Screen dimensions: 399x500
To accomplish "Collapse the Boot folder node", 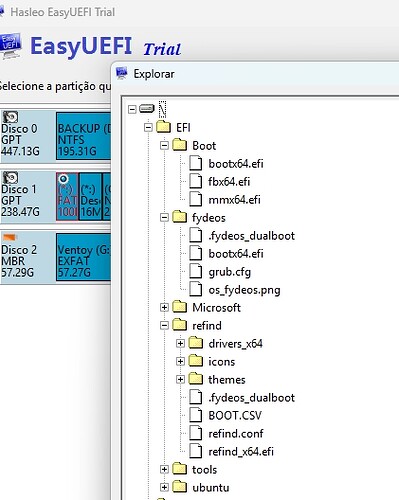I will click(164, 145).
